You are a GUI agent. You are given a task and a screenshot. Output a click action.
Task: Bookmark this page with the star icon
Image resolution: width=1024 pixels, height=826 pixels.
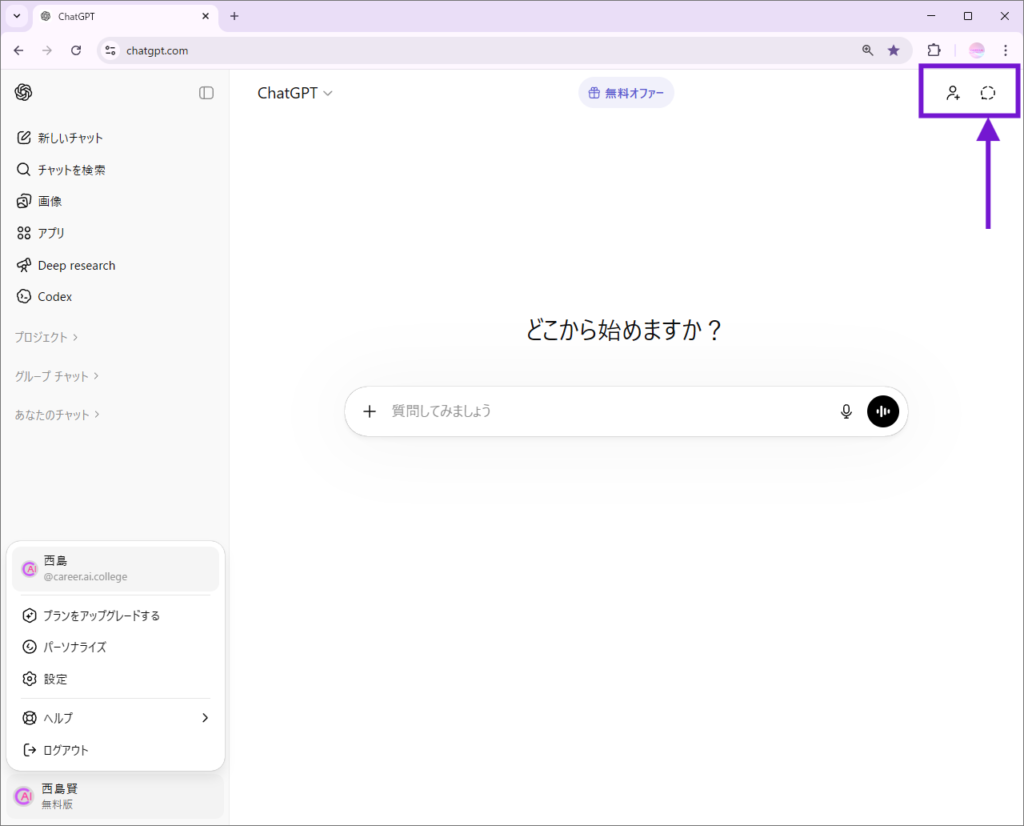pyautogui.click(x=894, y=50)
